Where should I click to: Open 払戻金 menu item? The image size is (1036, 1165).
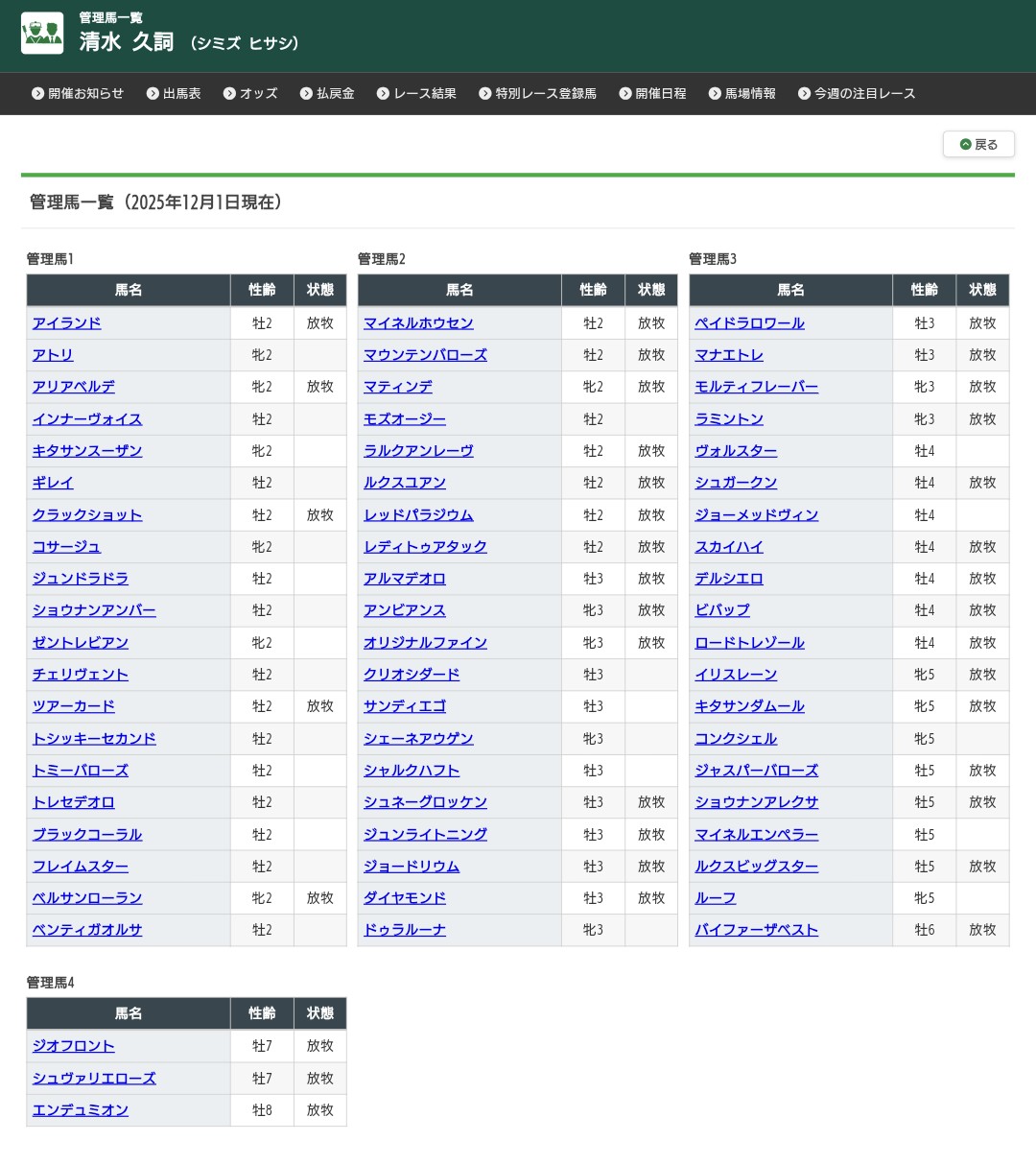(327, 93)
